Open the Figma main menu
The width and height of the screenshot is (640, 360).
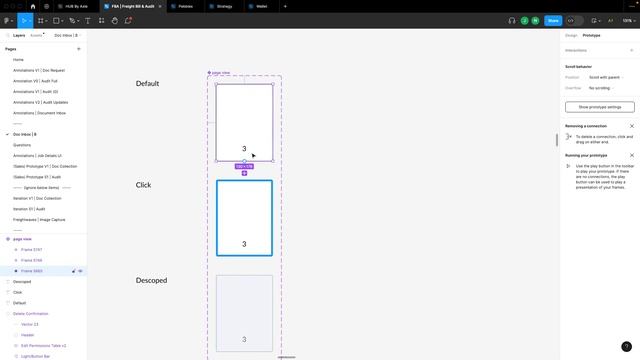(7, 20)
